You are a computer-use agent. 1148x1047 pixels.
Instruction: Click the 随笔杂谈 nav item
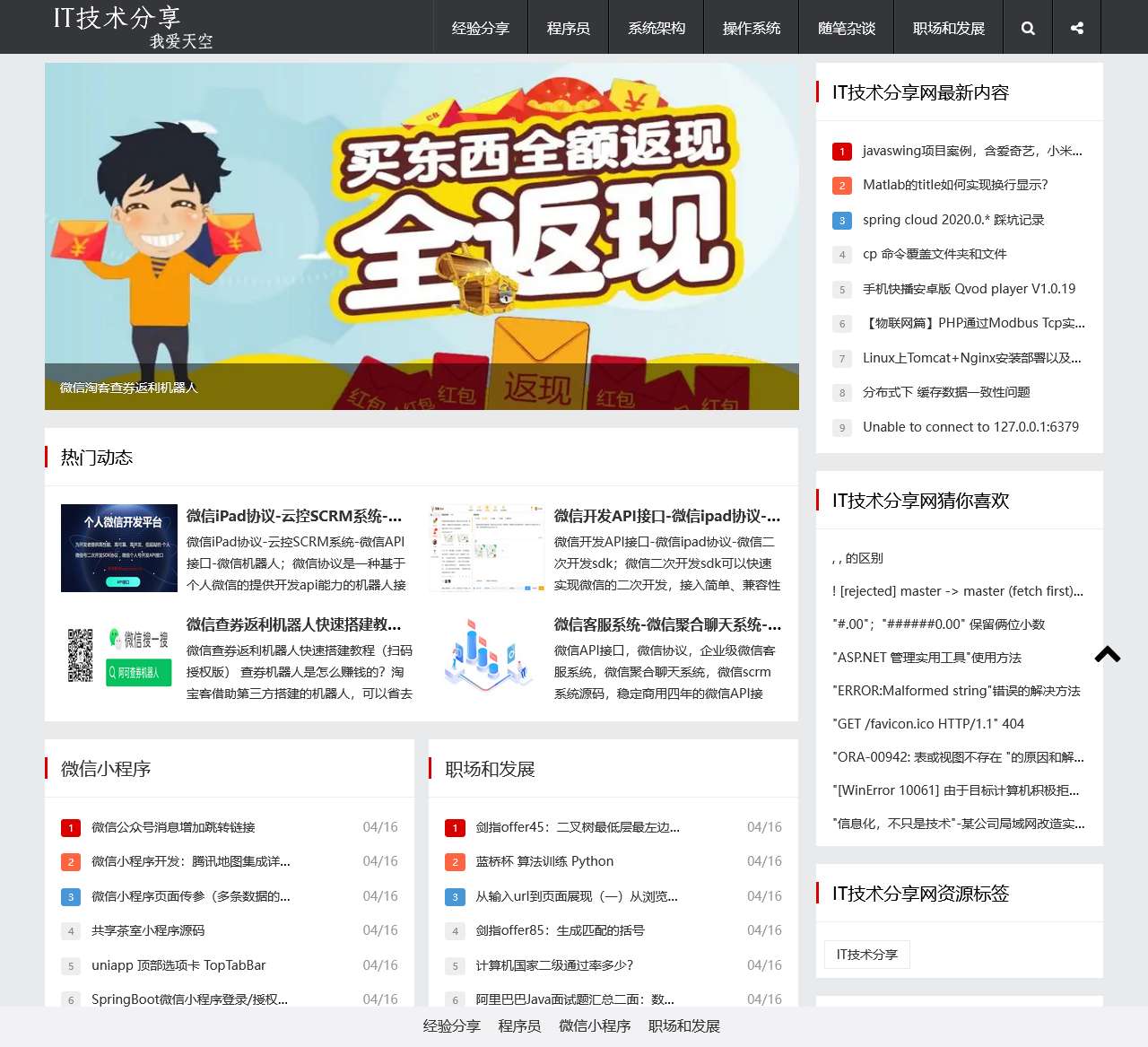click(846, 27)
